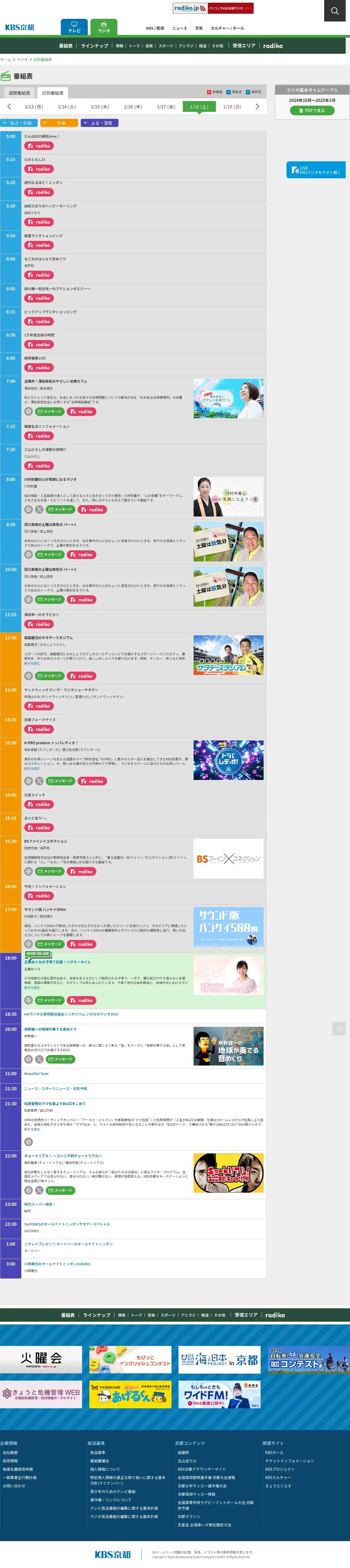The image size is (350, 1568).
Task: Open ホーム breadcrumb link
Action: point(5,60)
